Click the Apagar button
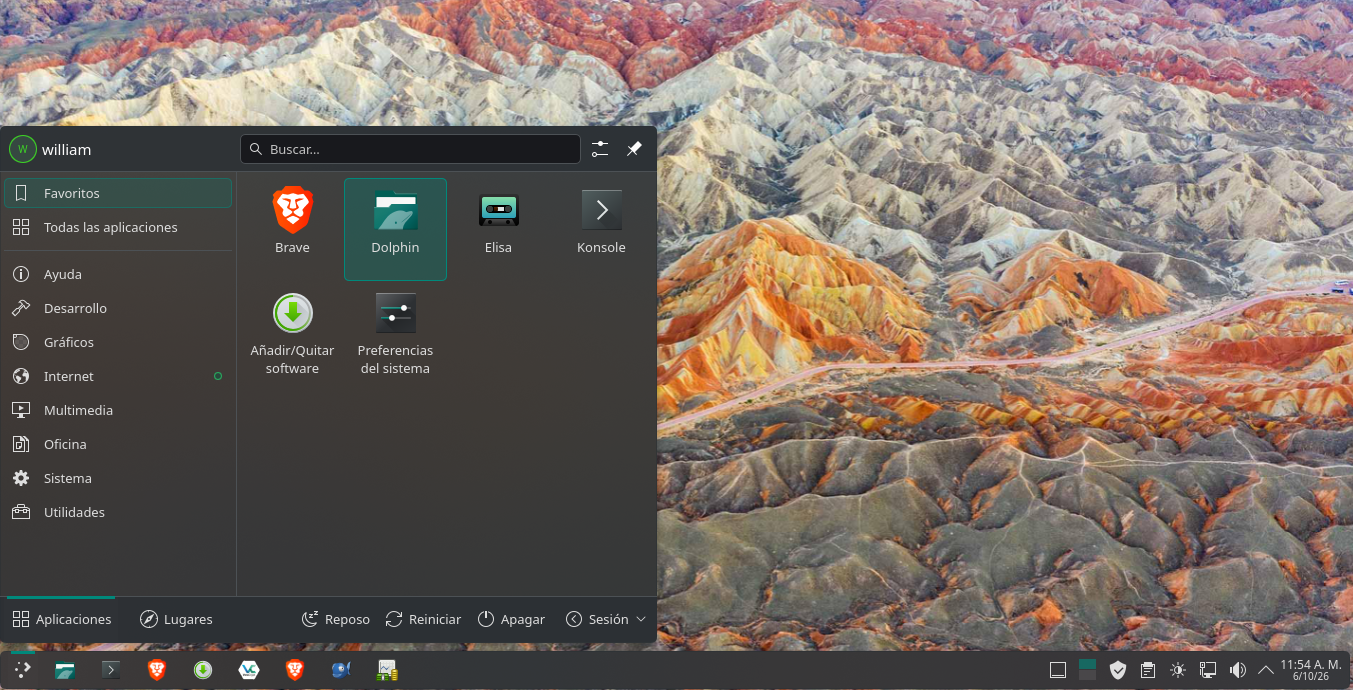 click(511, 619)
